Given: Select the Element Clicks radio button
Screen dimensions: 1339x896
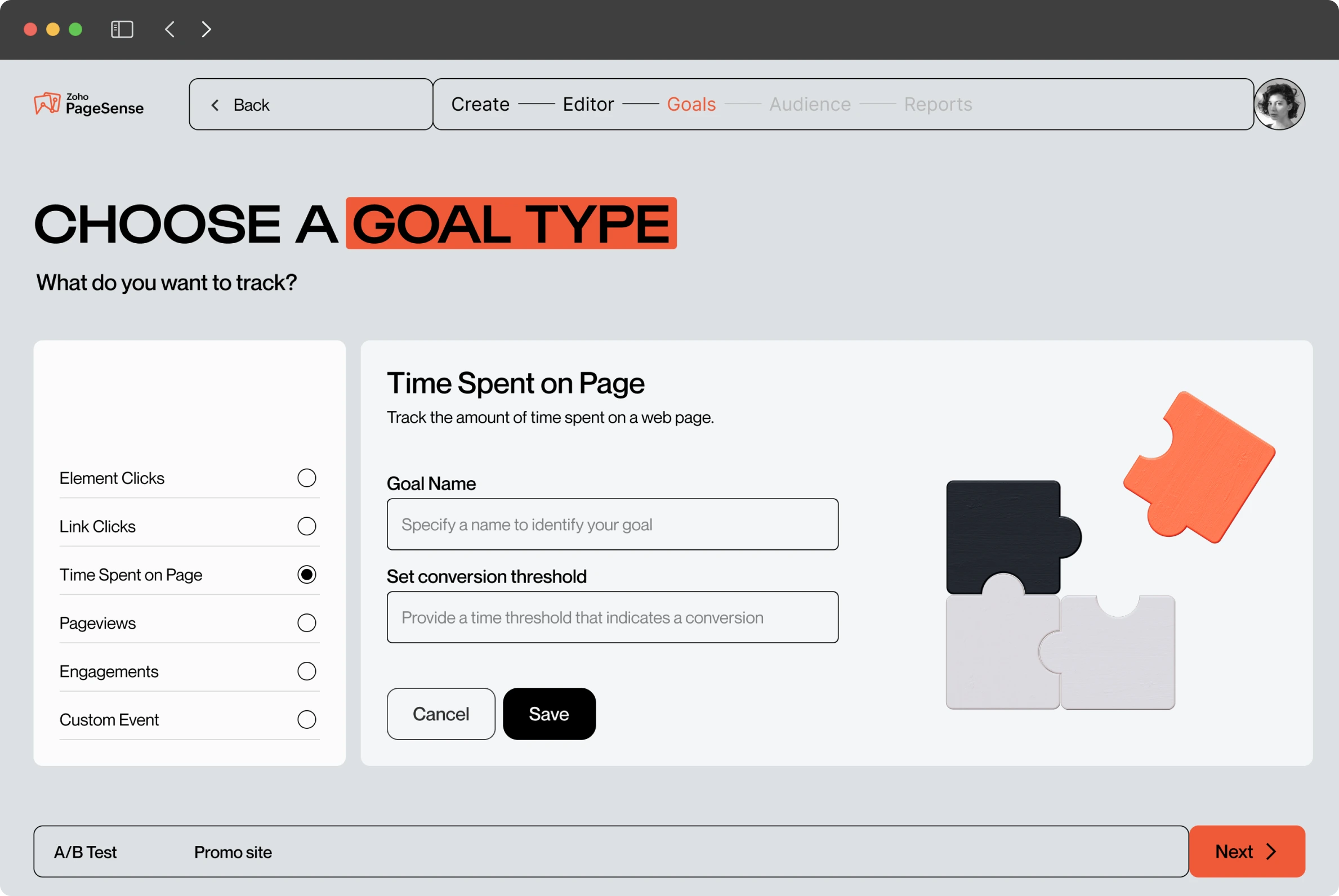Looking at the screenshot, I should pos(306,478).
